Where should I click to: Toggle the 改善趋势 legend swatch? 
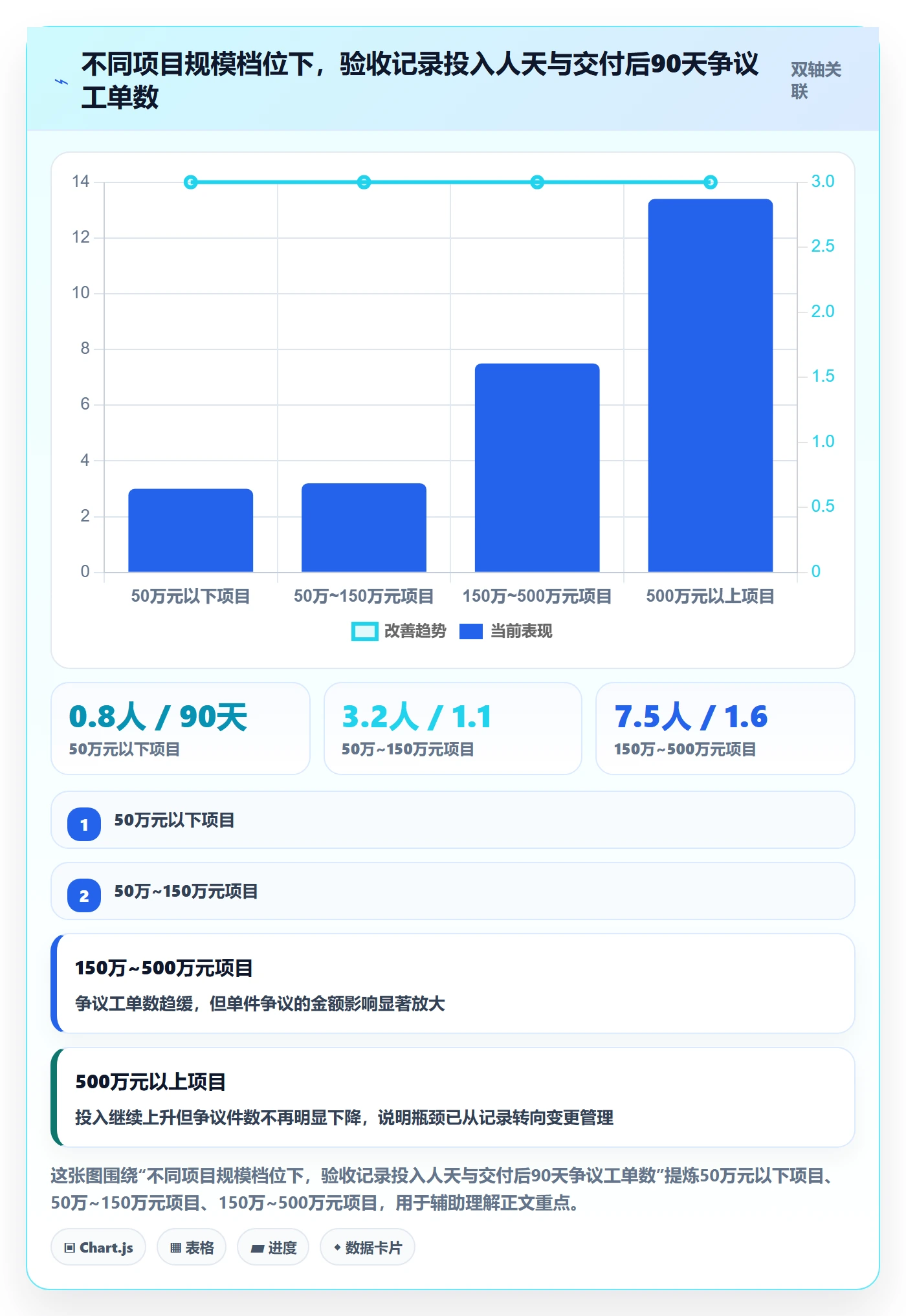(364, 631)
